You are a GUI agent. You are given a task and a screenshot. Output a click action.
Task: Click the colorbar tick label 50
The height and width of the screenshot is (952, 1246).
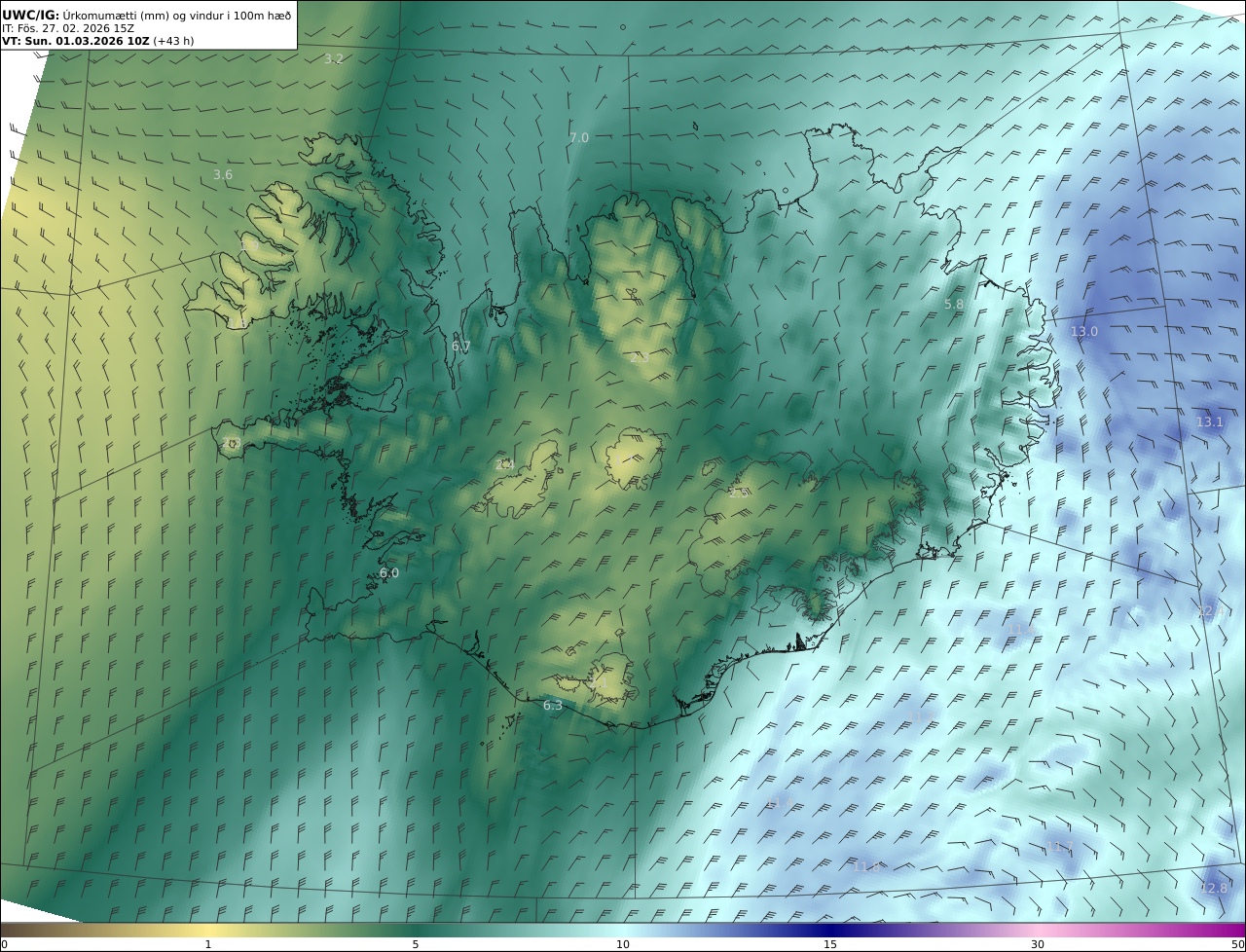click(x=1238, y=944)
